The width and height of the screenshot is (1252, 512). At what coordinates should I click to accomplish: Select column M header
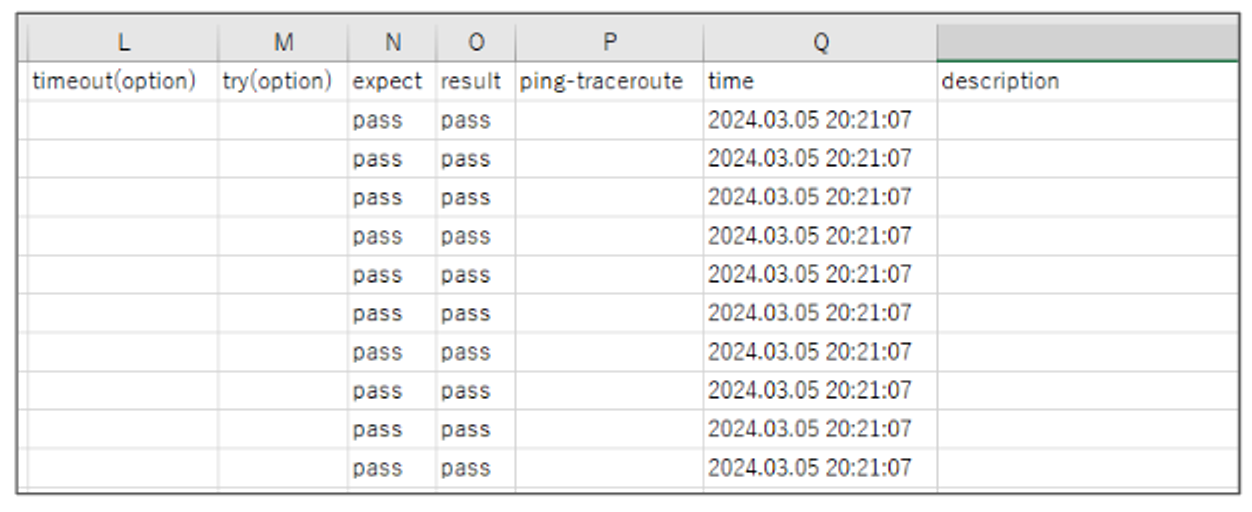pyautogui.click(x=283, y=42)
